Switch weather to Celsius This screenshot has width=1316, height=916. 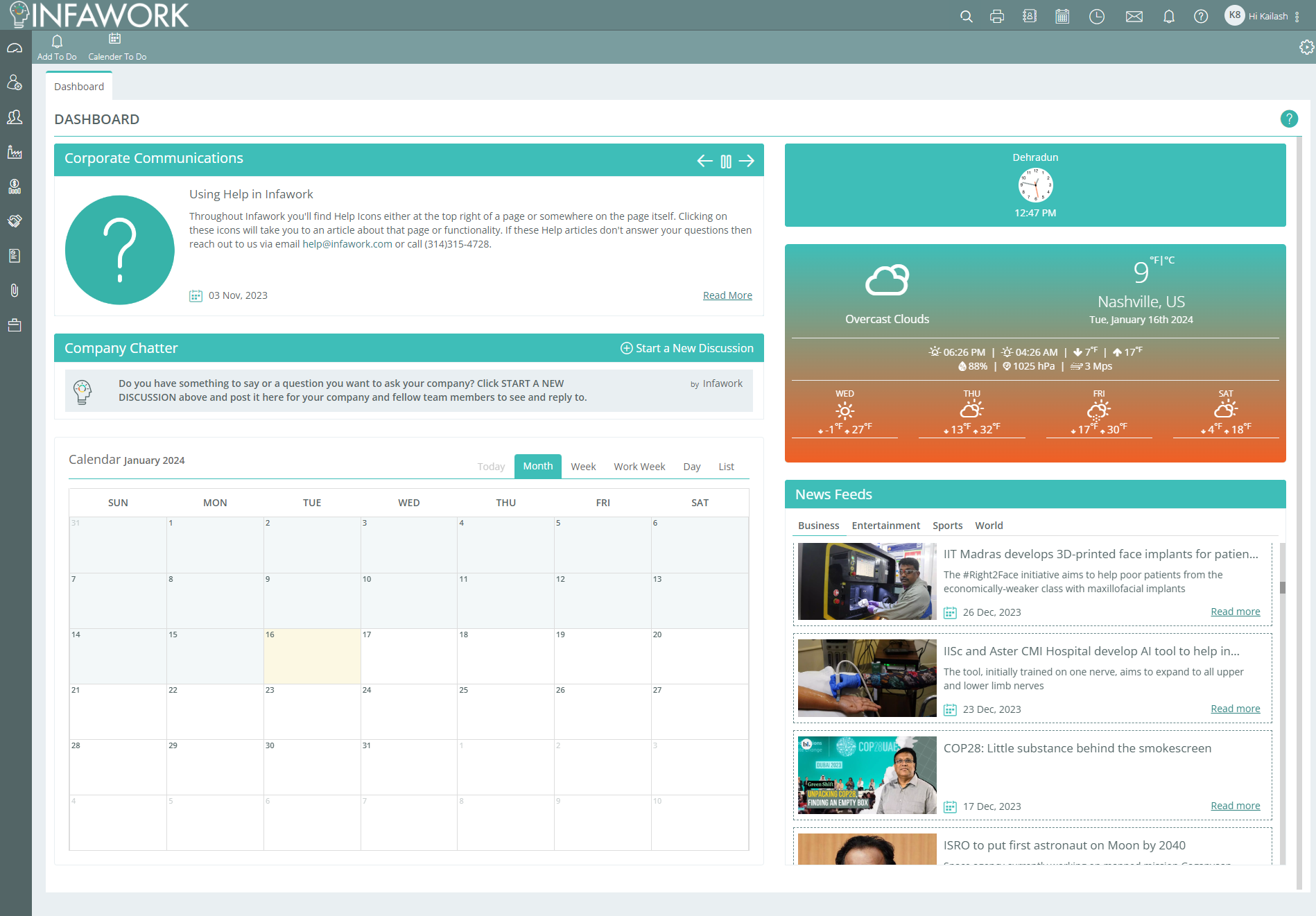pyautogui.click(x=1170, y=260)
